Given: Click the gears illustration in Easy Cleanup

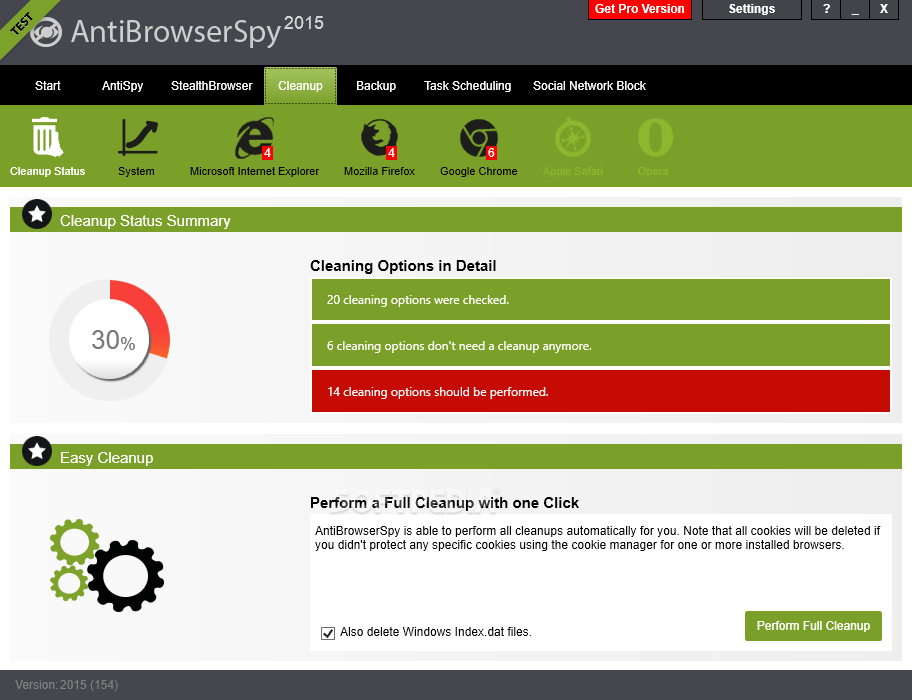Looking at the screenshot, I should click(x=106, y=565).
